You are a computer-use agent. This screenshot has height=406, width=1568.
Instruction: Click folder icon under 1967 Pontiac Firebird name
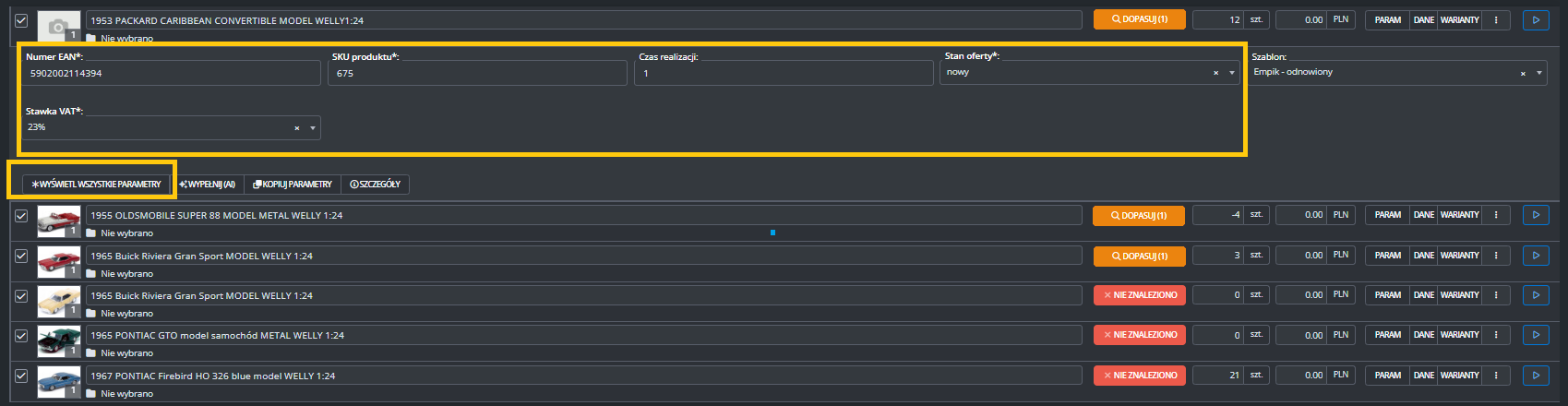[x=91, y=394]
